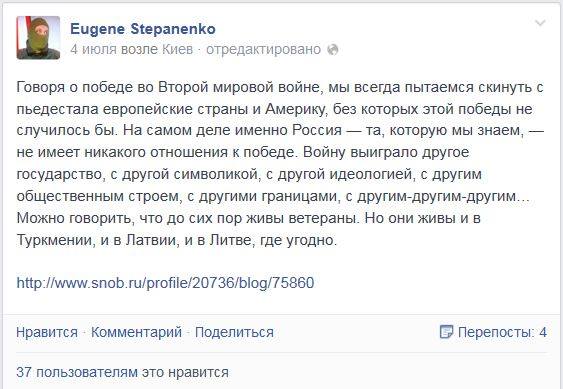View the отредактировано edit history

tap(264, 49)
